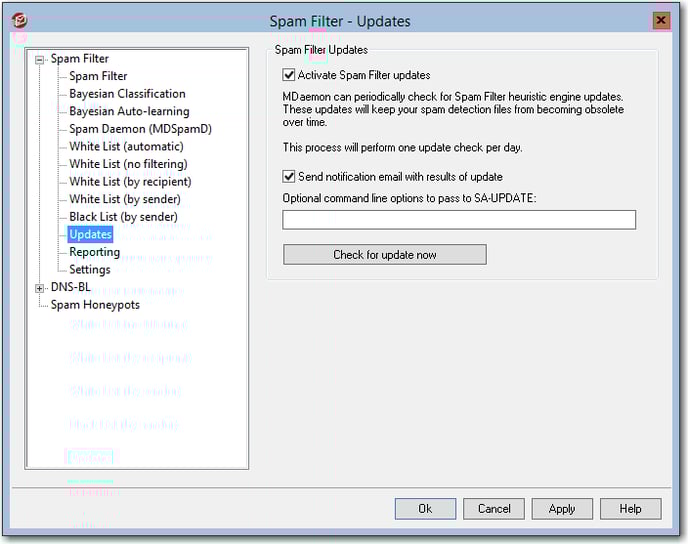
Task: Select Spam Daemon (MDSpamD) in tree
Action: click(140, 129)
